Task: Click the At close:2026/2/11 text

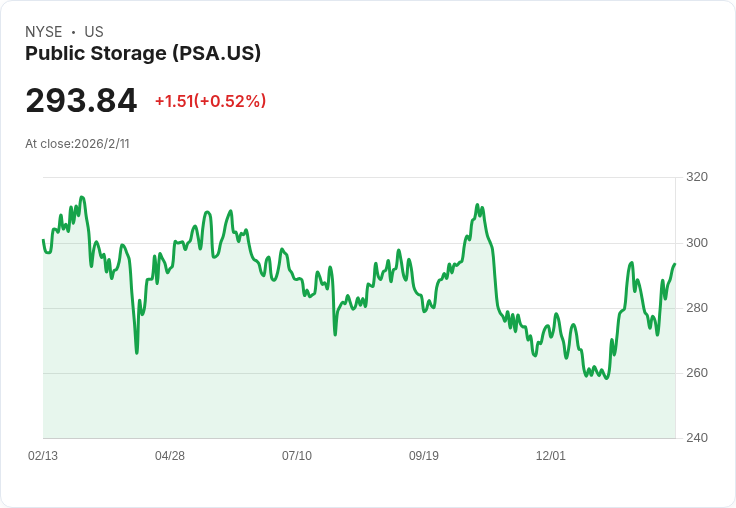Action: 77,144
